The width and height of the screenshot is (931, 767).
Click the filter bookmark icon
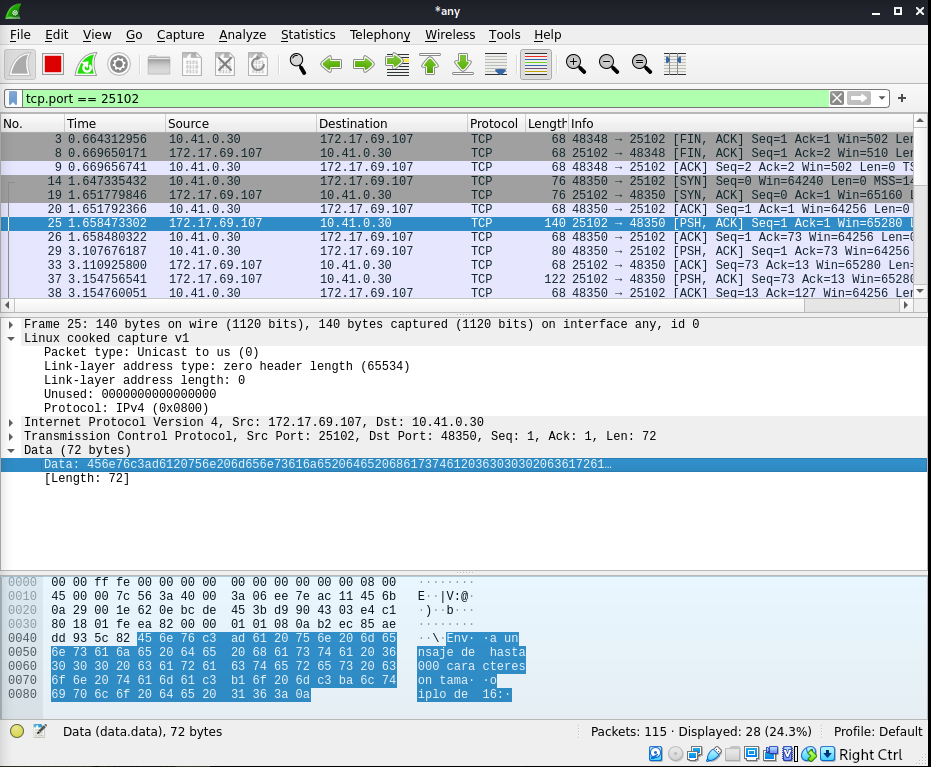click(13, 98)
